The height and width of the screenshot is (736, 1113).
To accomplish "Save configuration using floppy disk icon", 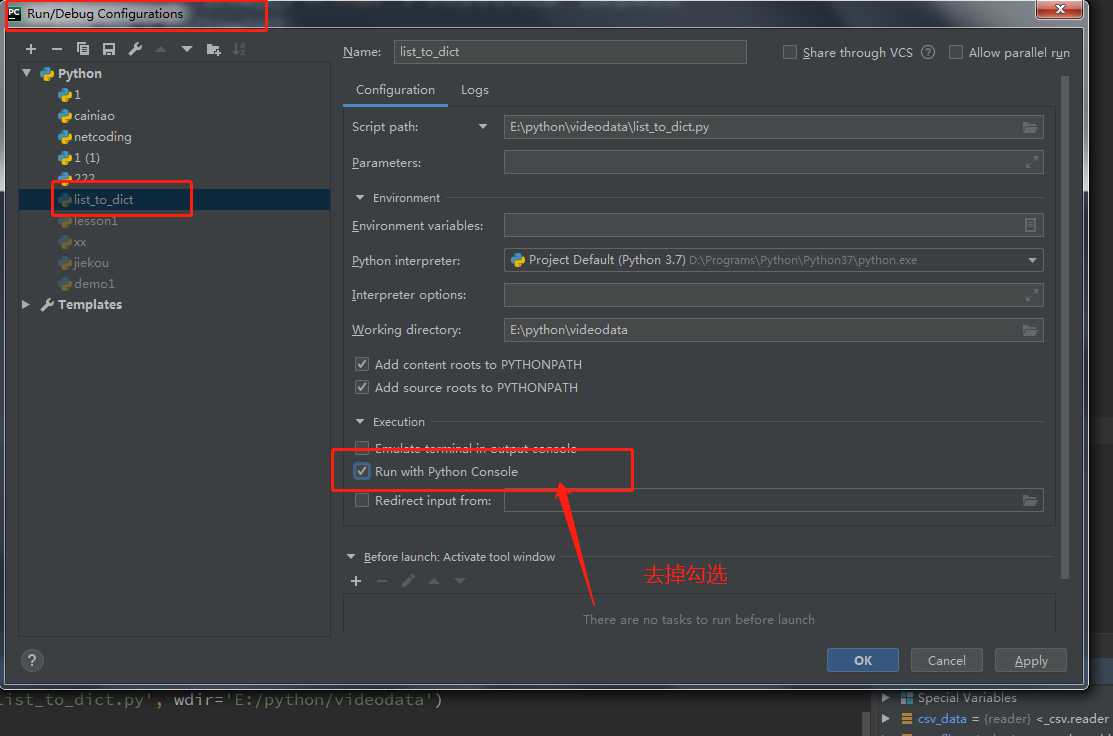I will pyautogui.click(x=109, y=49).
